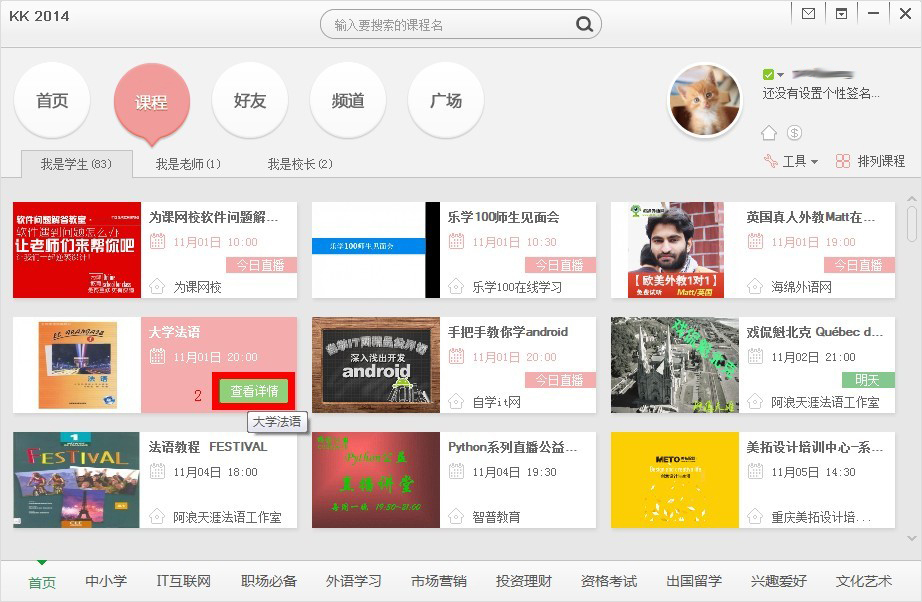Open the 广场 navigation bubble
This screenshot has height=602, width=922.
click(x=446, y=101)
